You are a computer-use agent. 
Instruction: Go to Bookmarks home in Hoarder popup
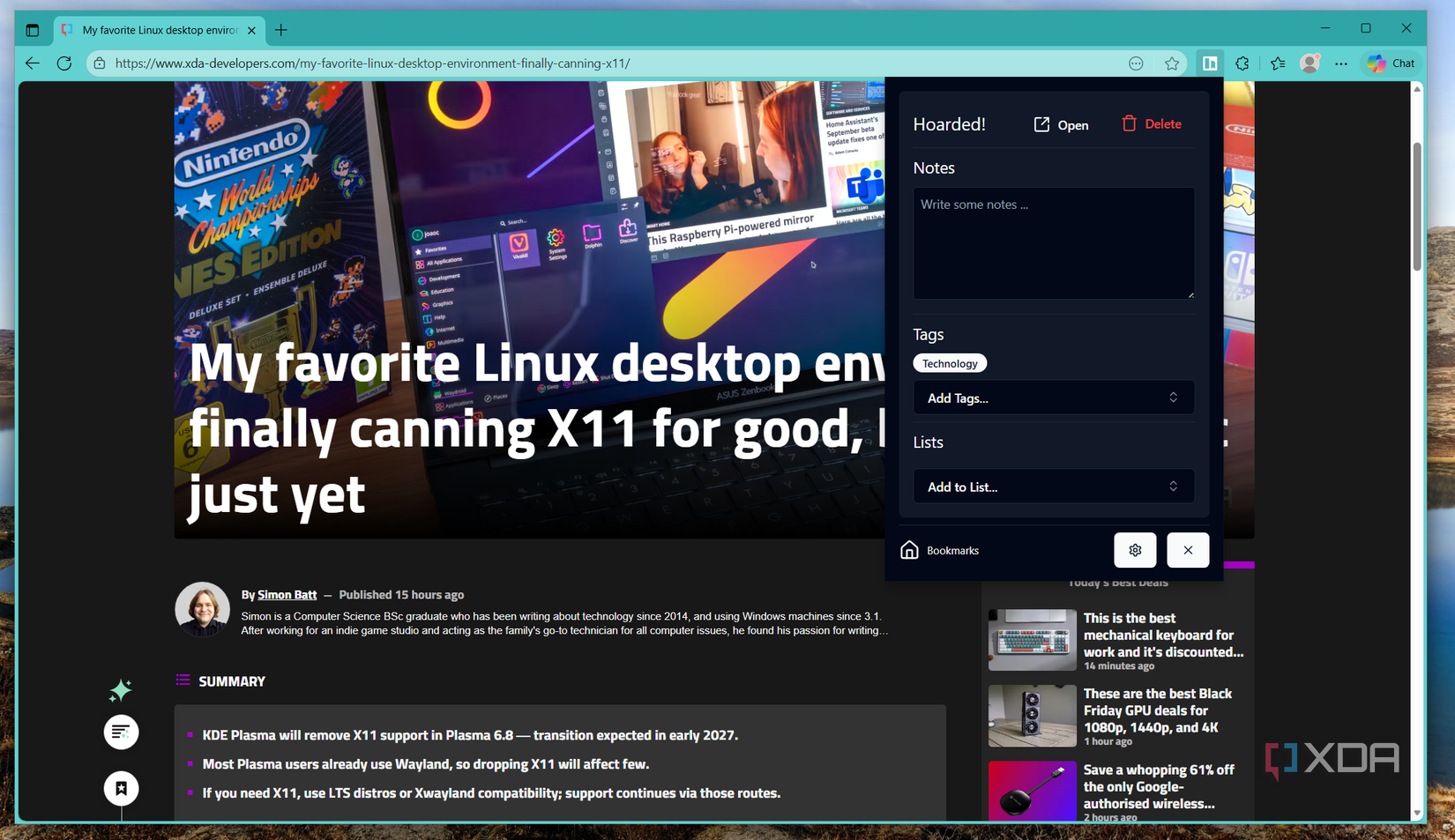tap(939, 550)
